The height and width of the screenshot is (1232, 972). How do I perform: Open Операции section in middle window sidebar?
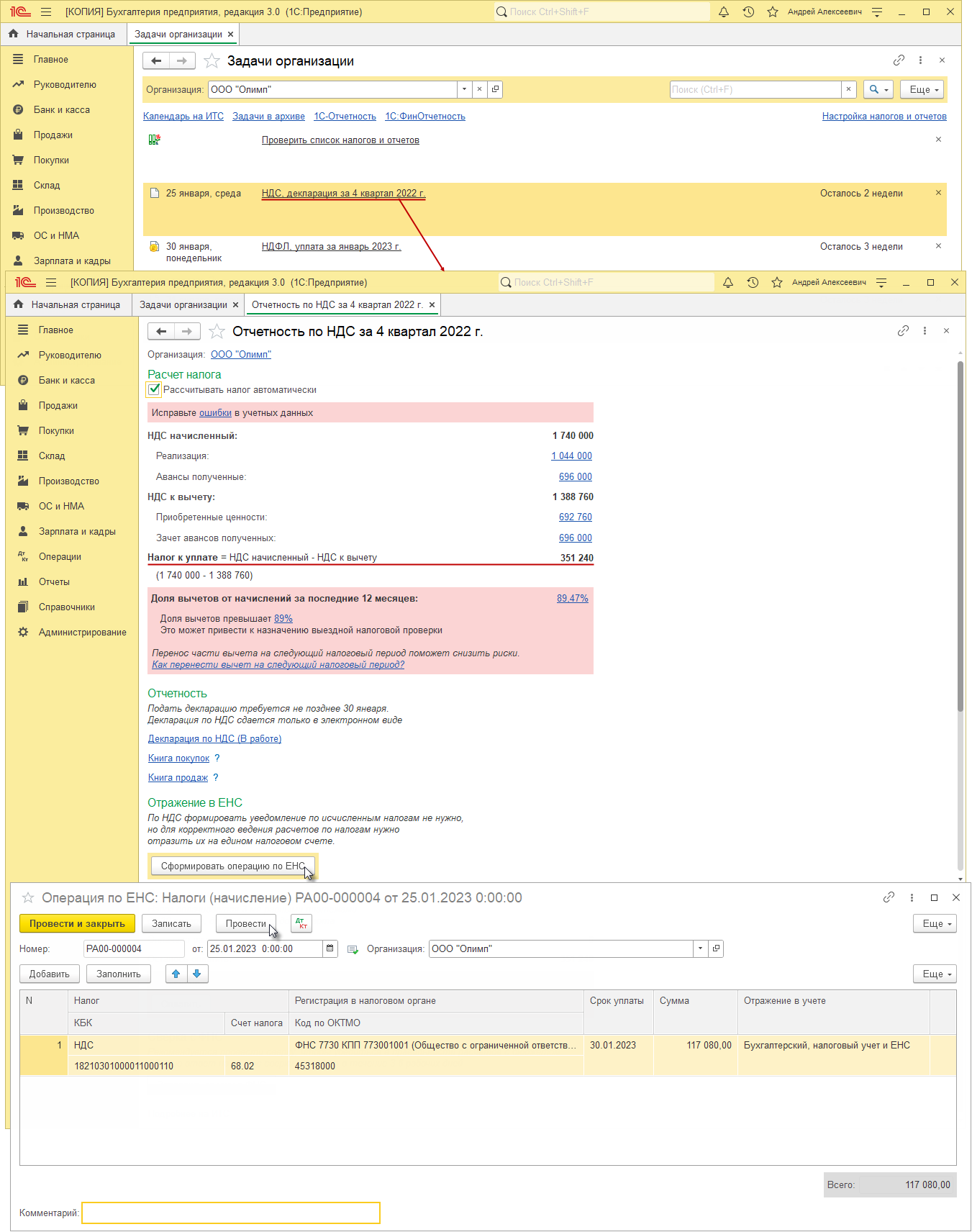coord(60,556)
